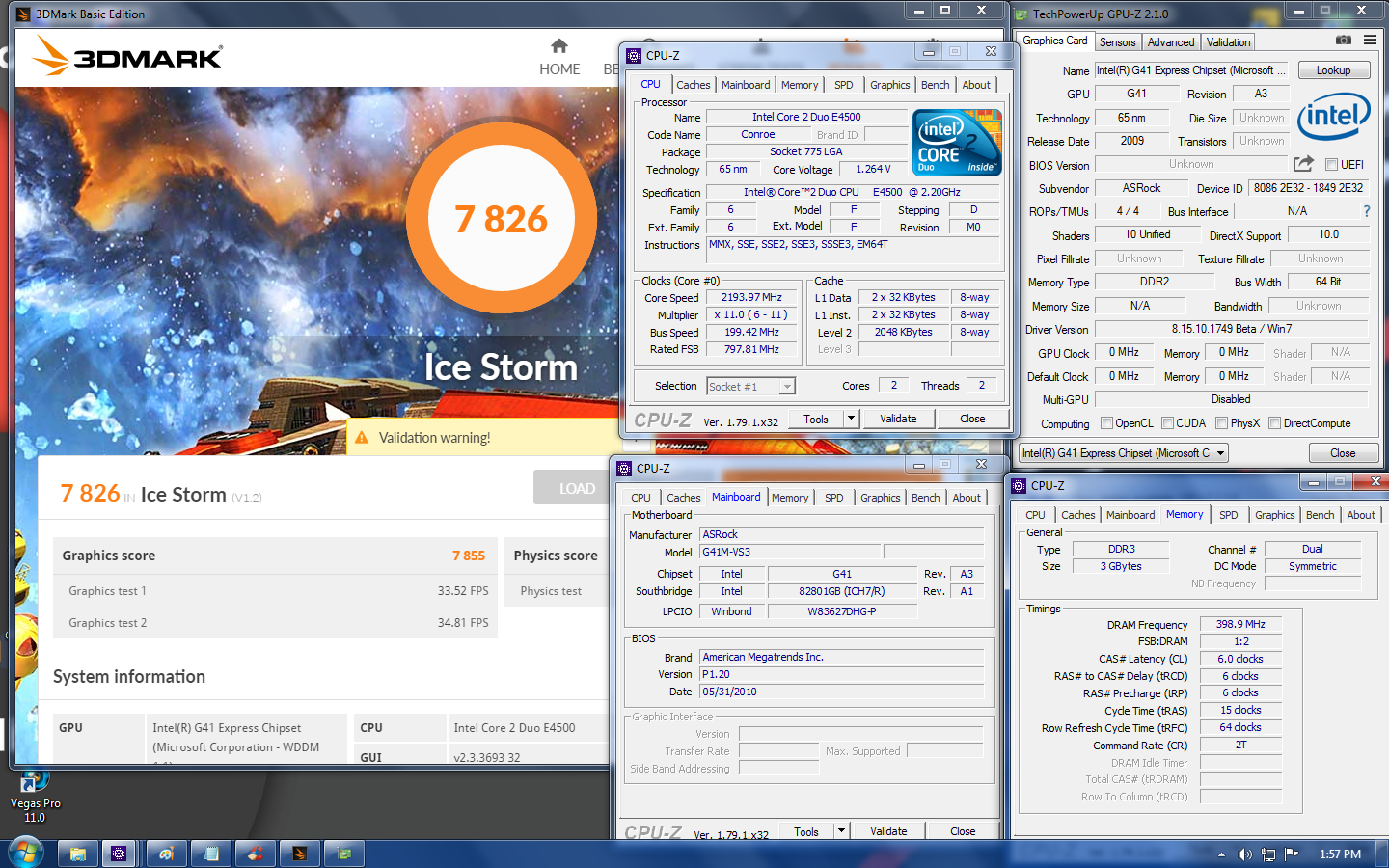This screenshot has height=868, width=1389.
Task: Click the validation warning triangle icon
Action: [362, 438]
